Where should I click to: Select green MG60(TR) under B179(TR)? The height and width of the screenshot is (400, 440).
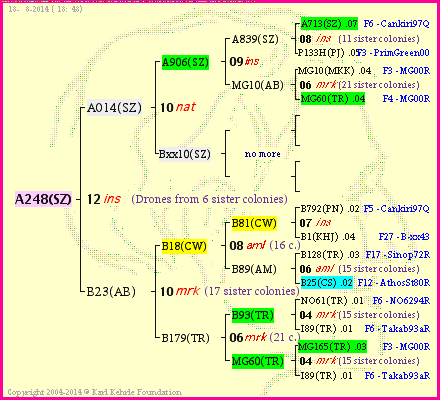(x=258, y=361)
